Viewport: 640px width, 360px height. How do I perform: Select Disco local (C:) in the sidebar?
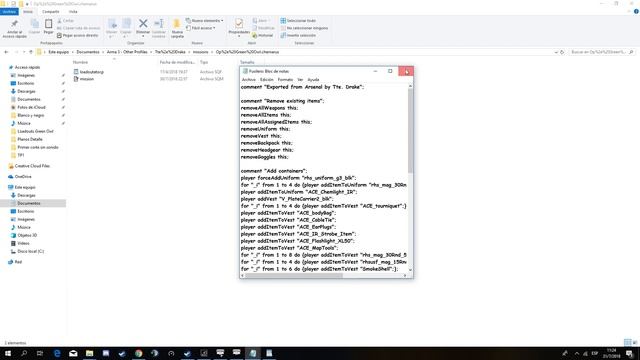[30, 251]
